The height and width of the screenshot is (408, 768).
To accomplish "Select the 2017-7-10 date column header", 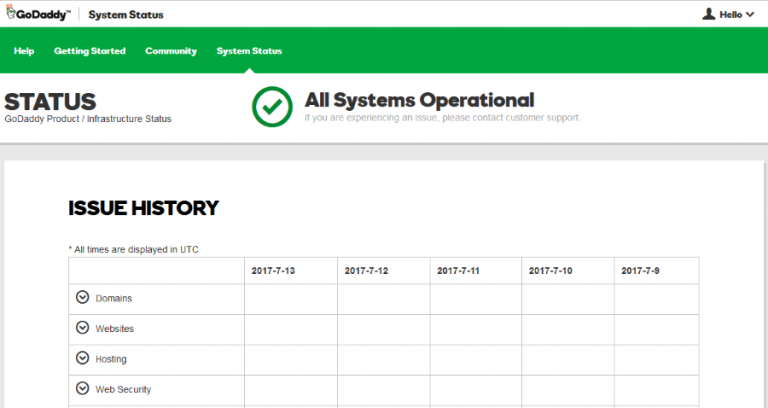I will 550,271.
